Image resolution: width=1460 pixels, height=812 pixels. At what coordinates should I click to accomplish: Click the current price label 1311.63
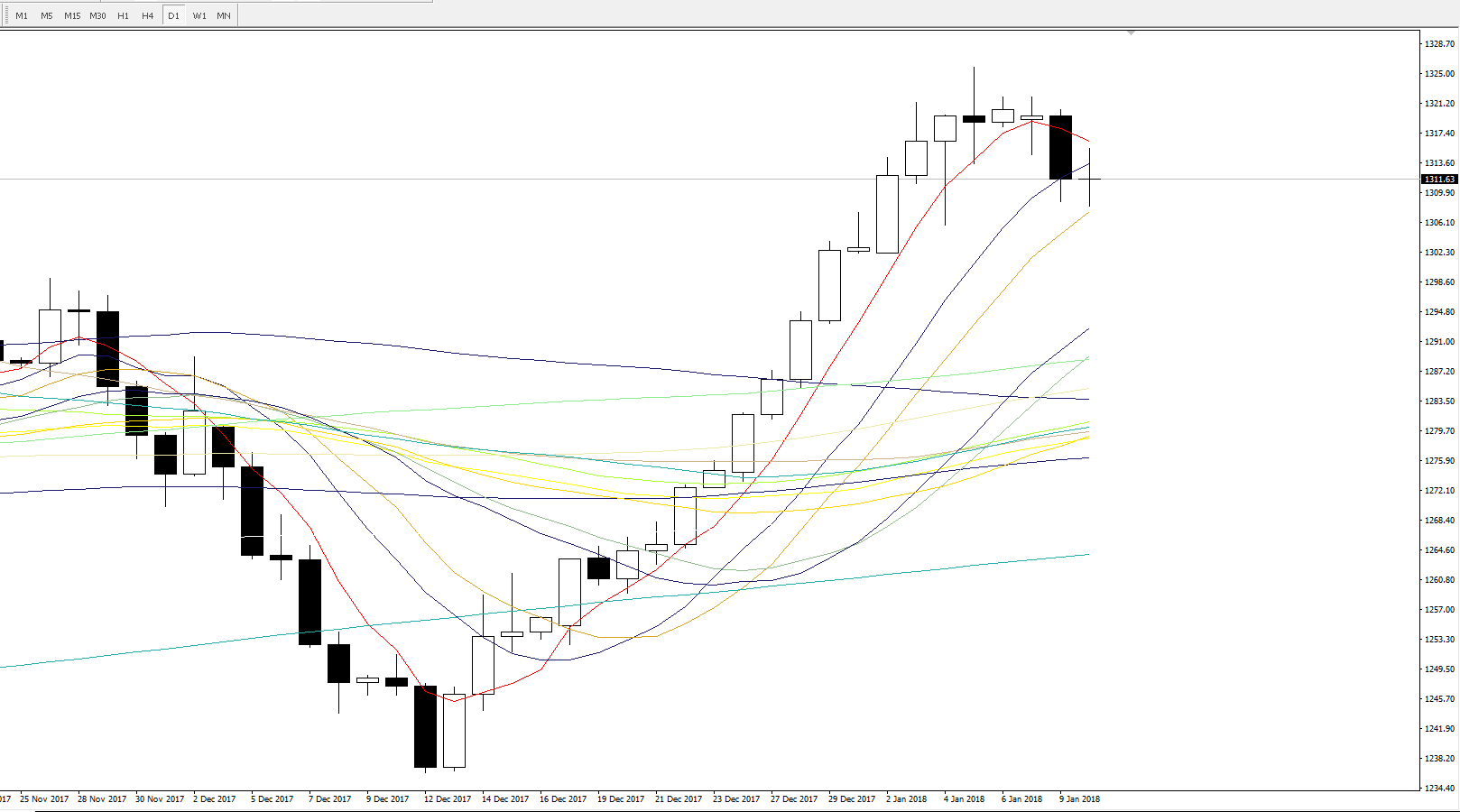point(1439,180)
